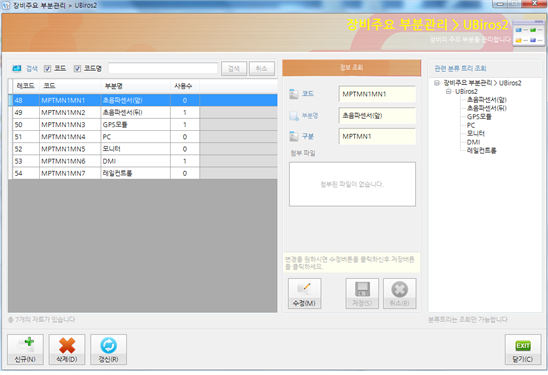This screenshot has height=375, width=548.
Task: Select DMI in the tree
Action: coord(473,142)
